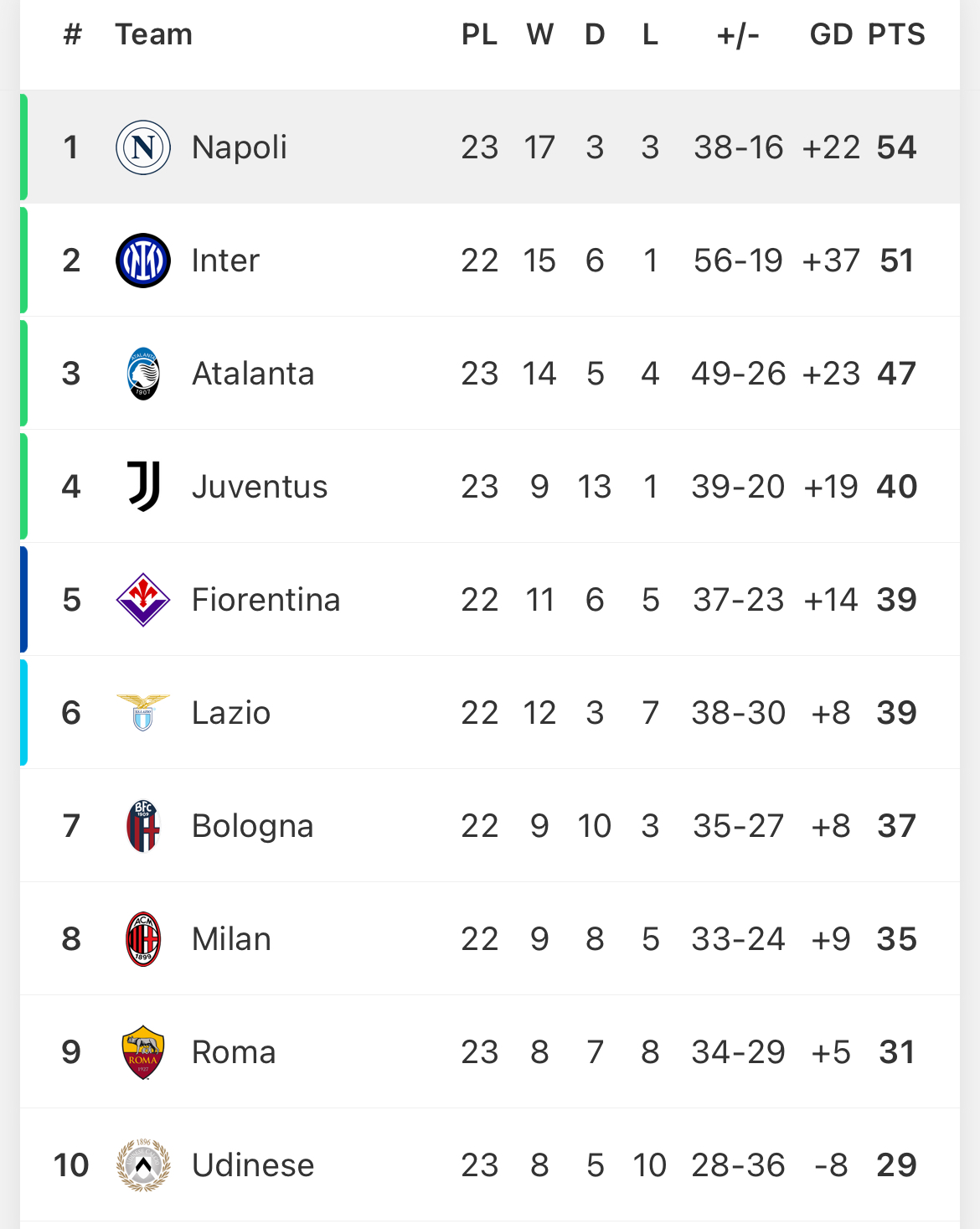
Task: Click Inter's 51 points value
Action: (x=896, y=261)
